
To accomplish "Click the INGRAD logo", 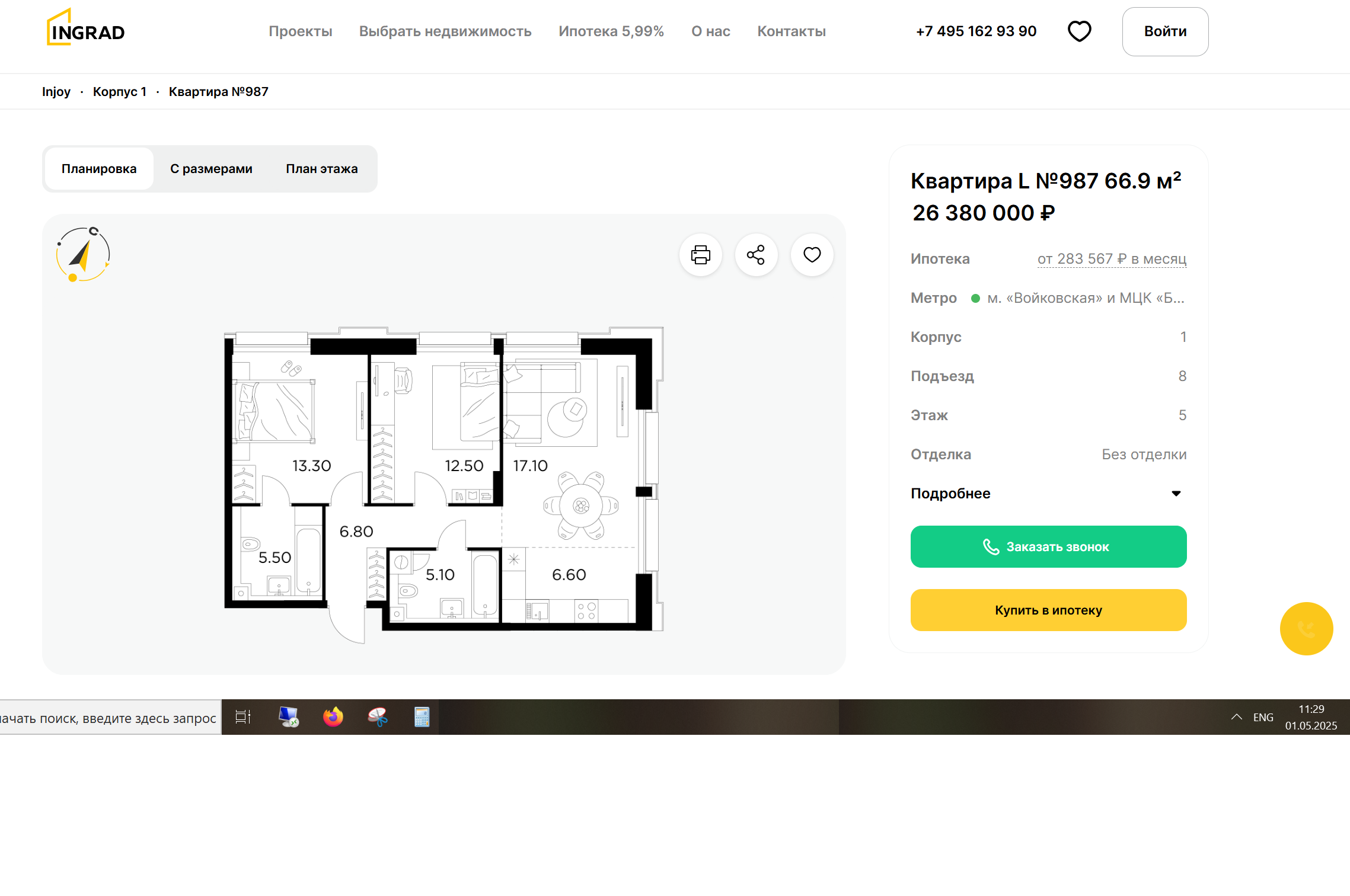I will (x=86, y=28).
